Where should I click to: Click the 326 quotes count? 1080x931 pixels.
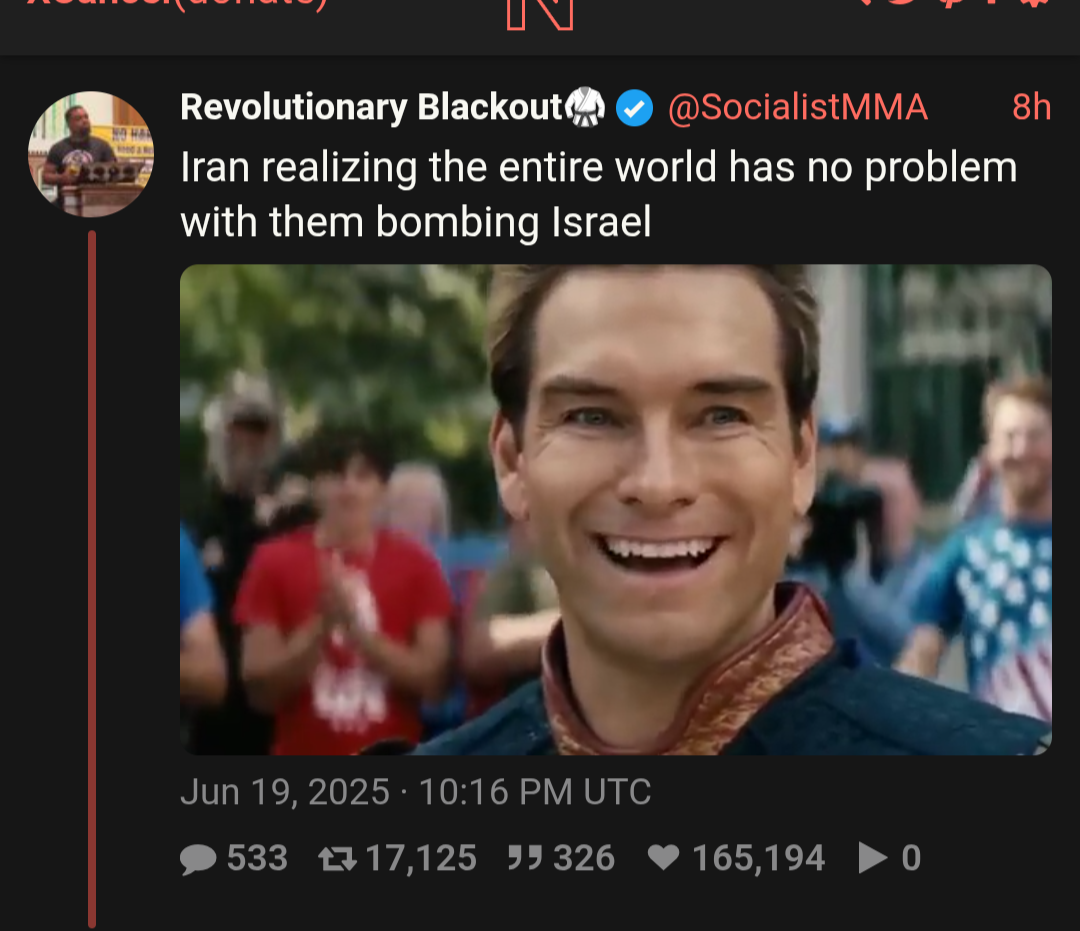583,858
